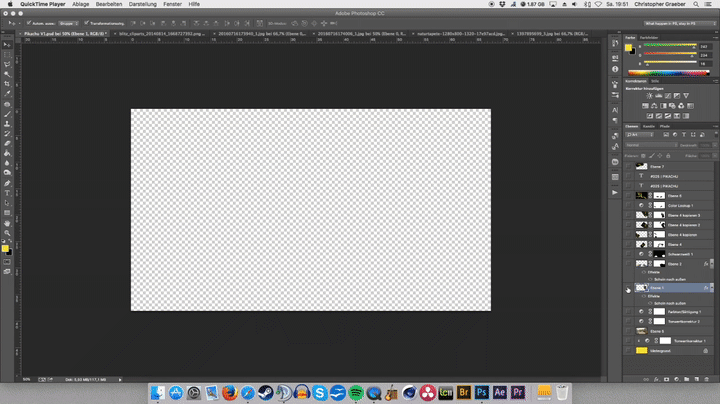Toggle the Autom. ausw. checkbox
The image size is (720, 404).
27,21
